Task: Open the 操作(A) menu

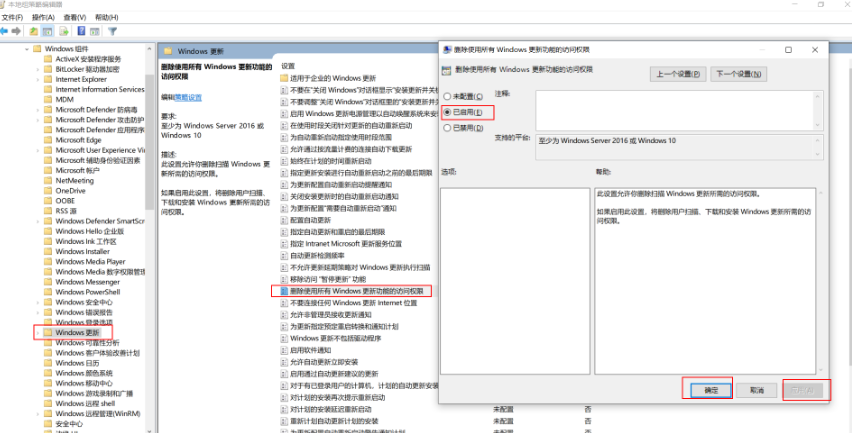Action: pyautogui.click(x=43, y=17)
